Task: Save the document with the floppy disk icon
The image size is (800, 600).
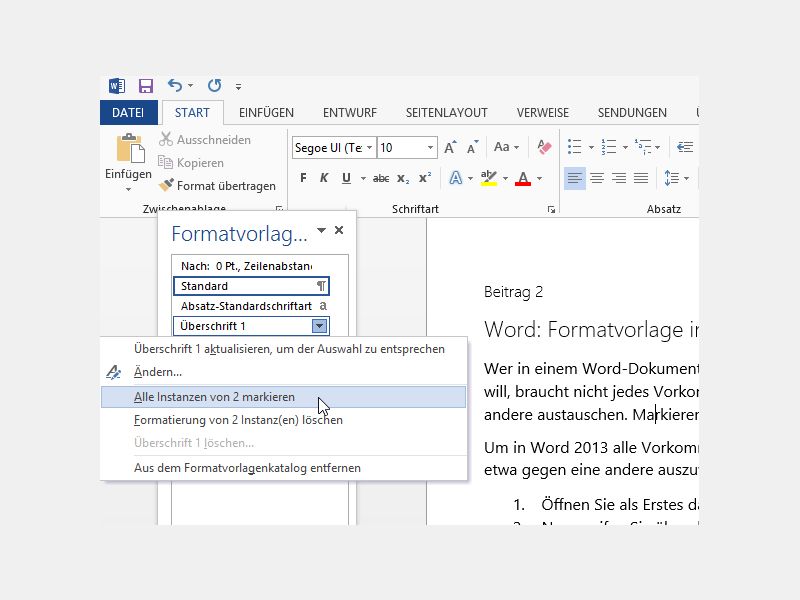Action: click(146, 86)
